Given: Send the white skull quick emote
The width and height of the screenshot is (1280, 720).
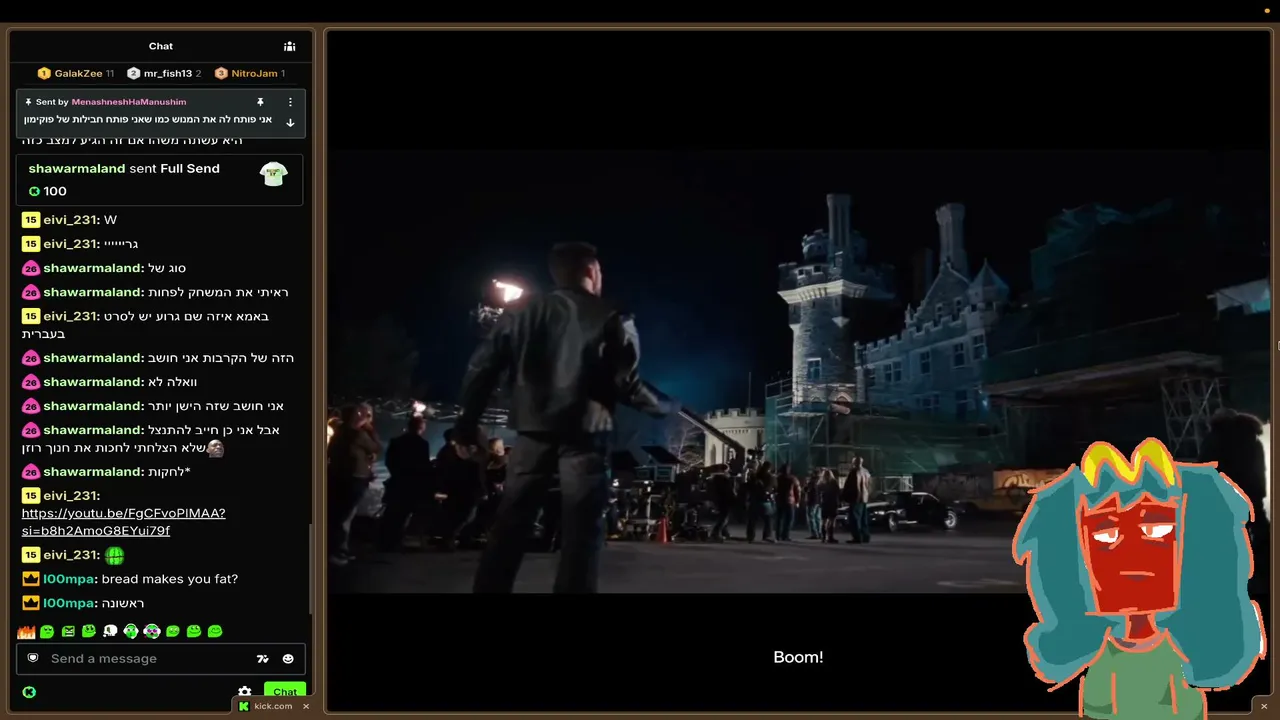Looking at the screenshot, I should coord(110,632).
